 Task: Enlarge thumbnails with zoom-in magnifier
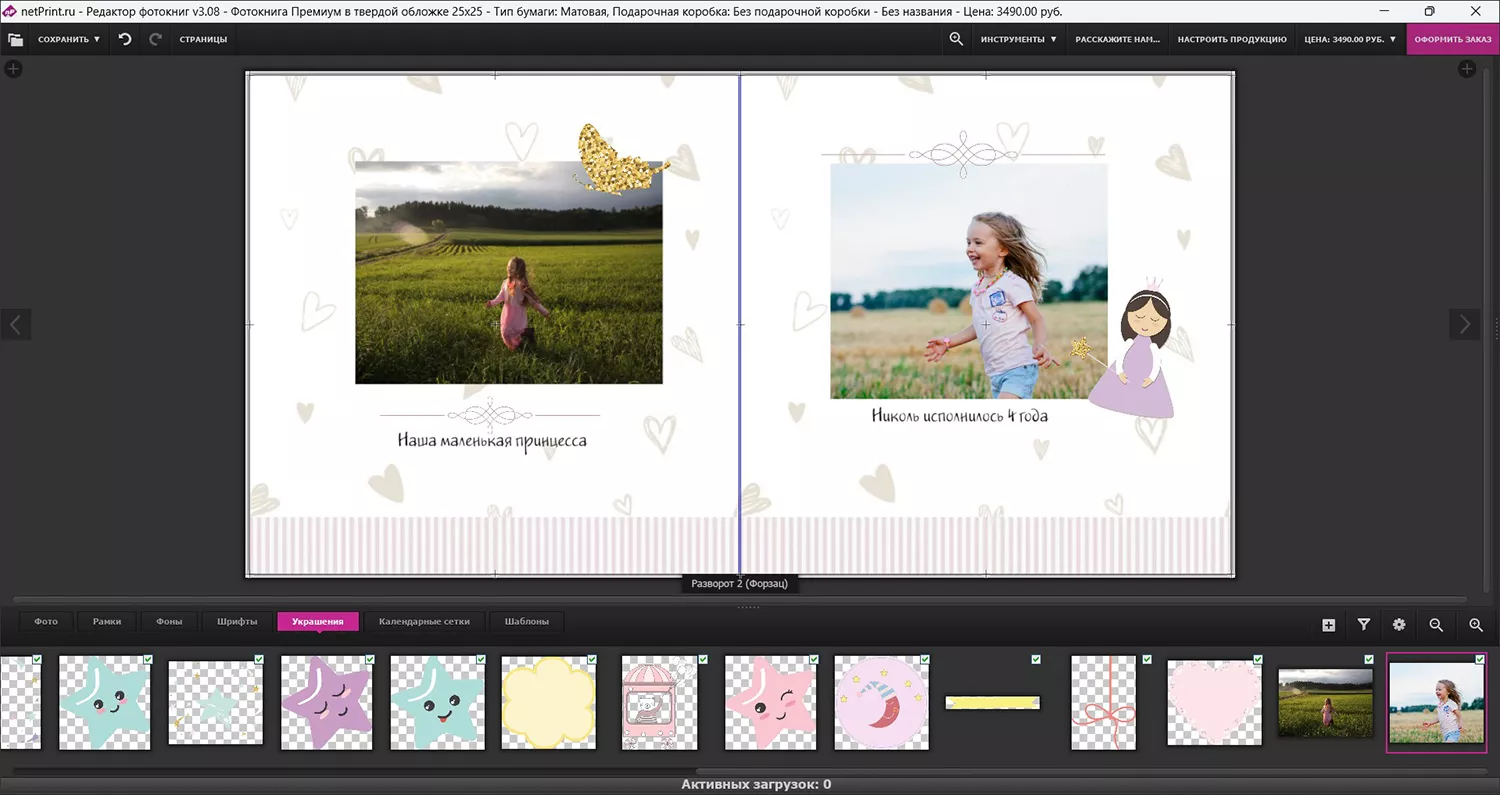coord(1476,625)
